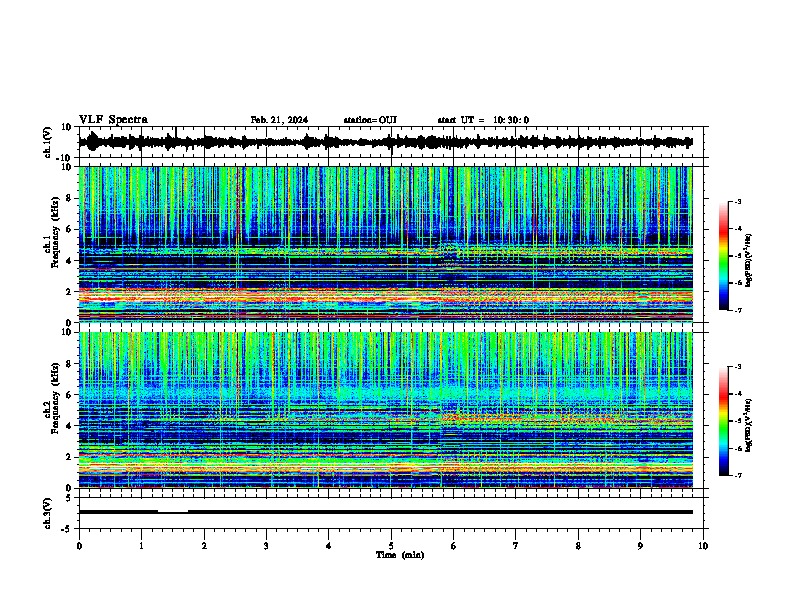The width and height of the screenshot is (792, 612).
Task: Click the ch.2 color scale bar
Action: point(724,421)
